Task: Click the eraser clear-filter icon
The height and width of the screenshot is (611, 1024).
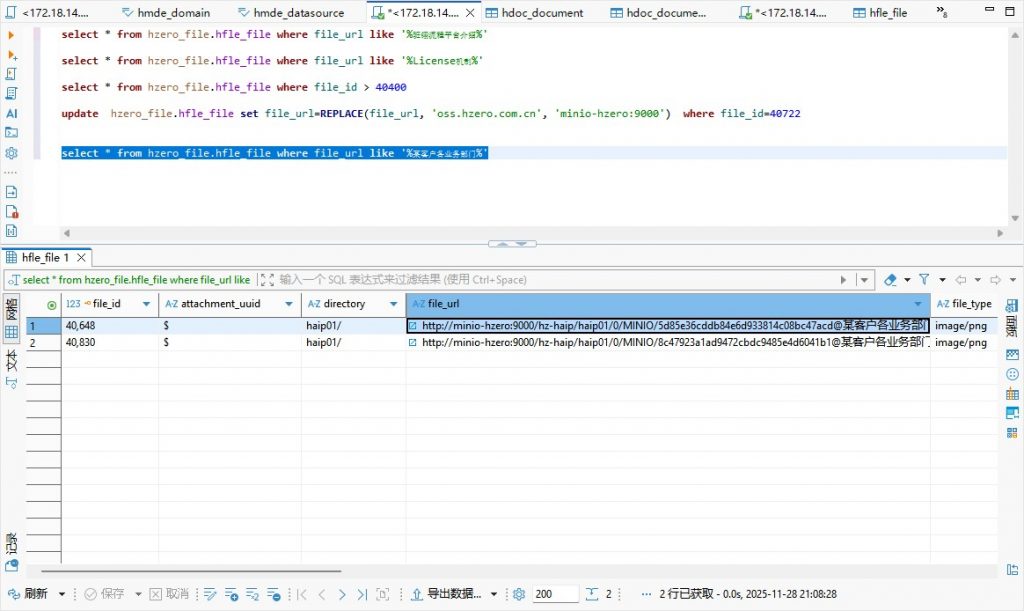Action: [891, 280]
